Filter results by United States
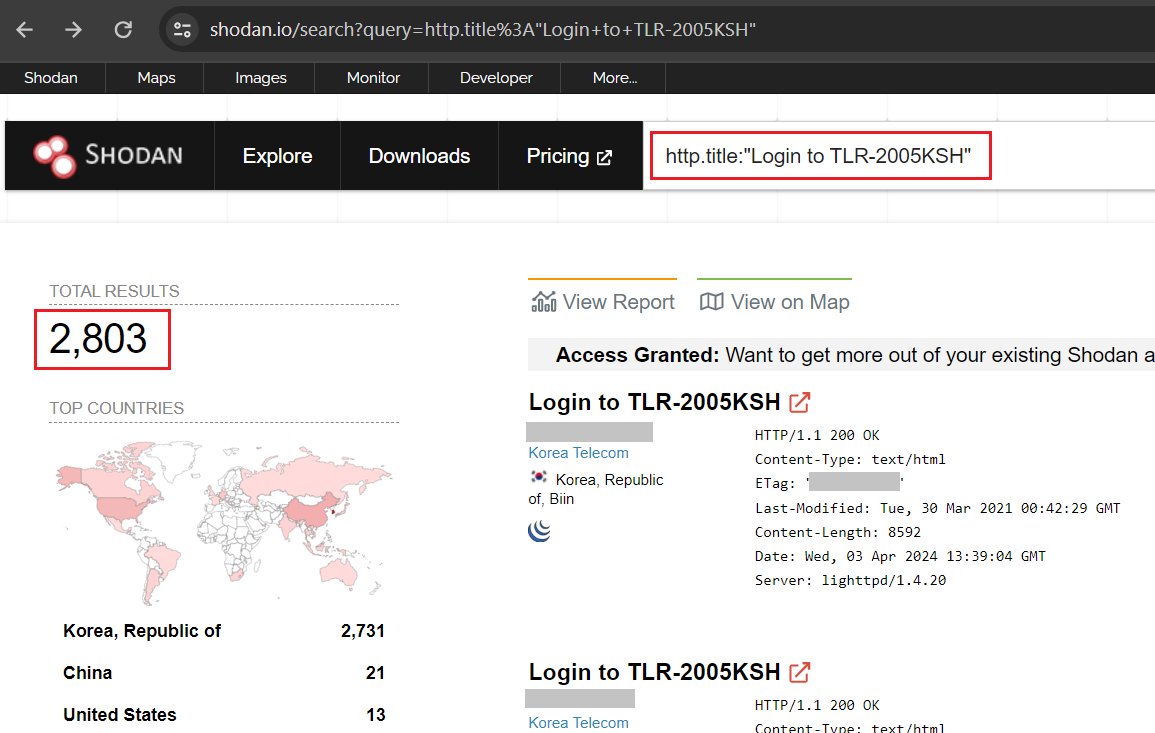Viewport: 1155px width, 733px height. tap(120, 715)
